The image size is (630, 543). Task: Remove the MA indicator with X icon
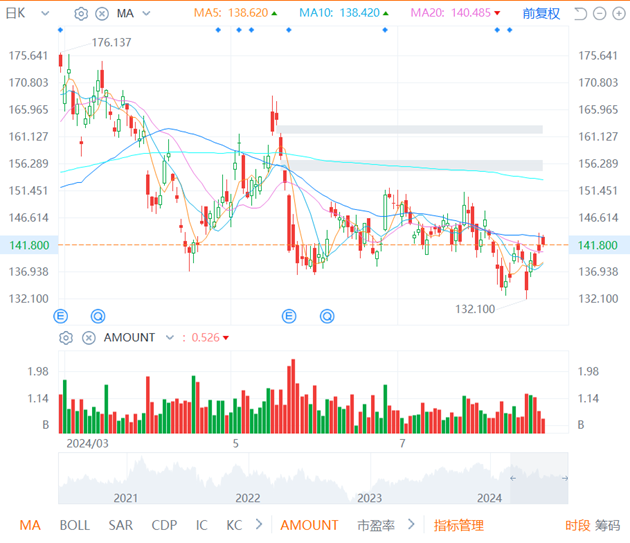click(x=102, y=14)
